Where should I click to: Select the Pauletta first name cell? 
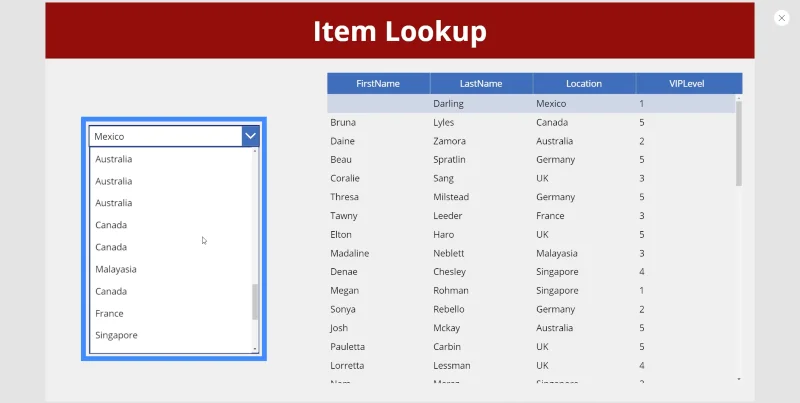click(347, 347)
